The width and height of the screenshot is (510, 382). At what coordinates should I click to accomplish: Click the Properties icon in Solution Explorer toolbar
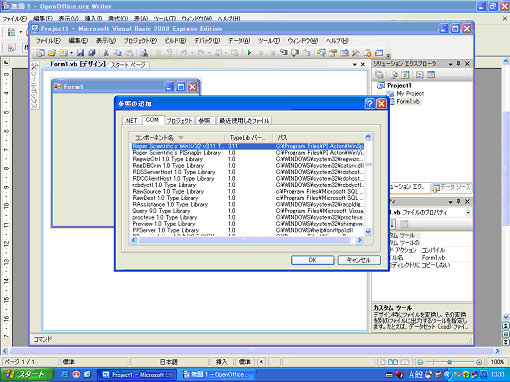[379, 75]
